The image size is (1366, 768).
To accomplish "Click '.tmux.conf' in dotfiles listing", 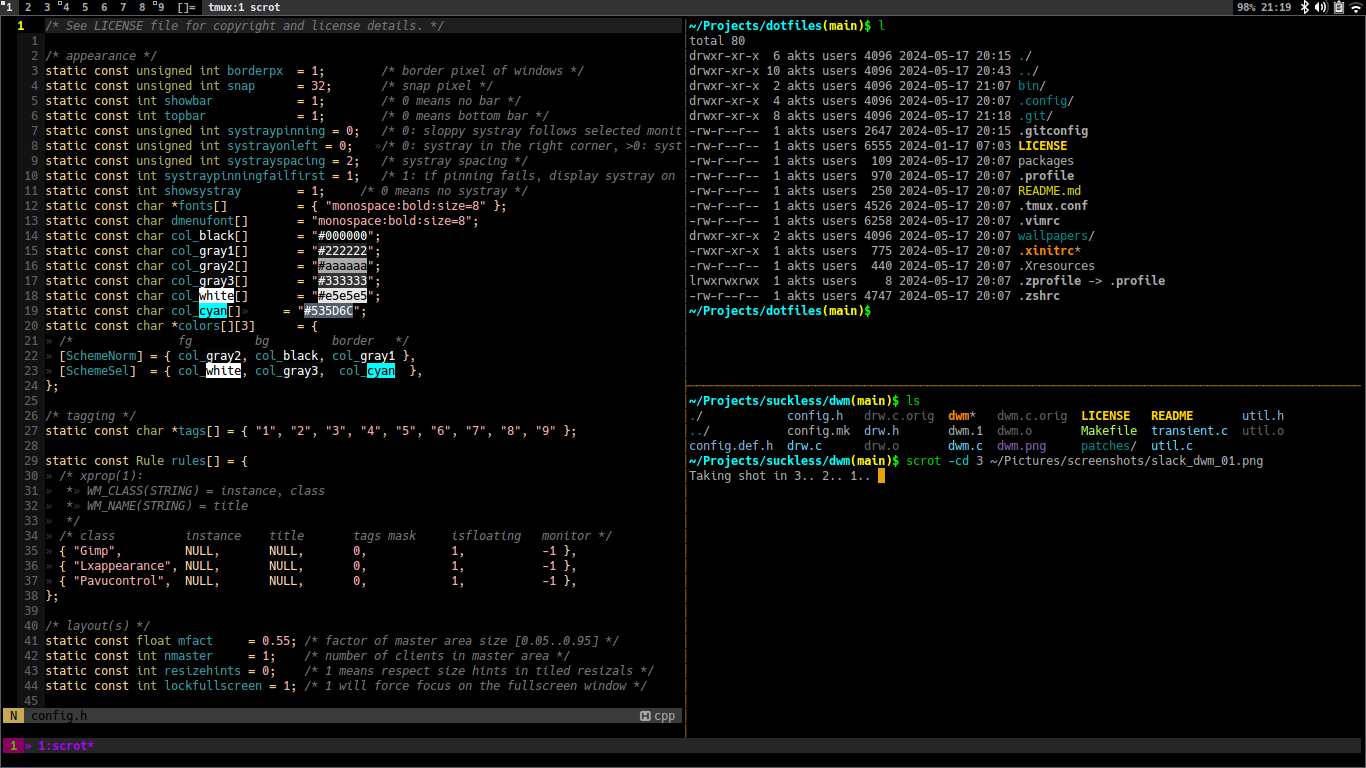I will point(1053,206).
